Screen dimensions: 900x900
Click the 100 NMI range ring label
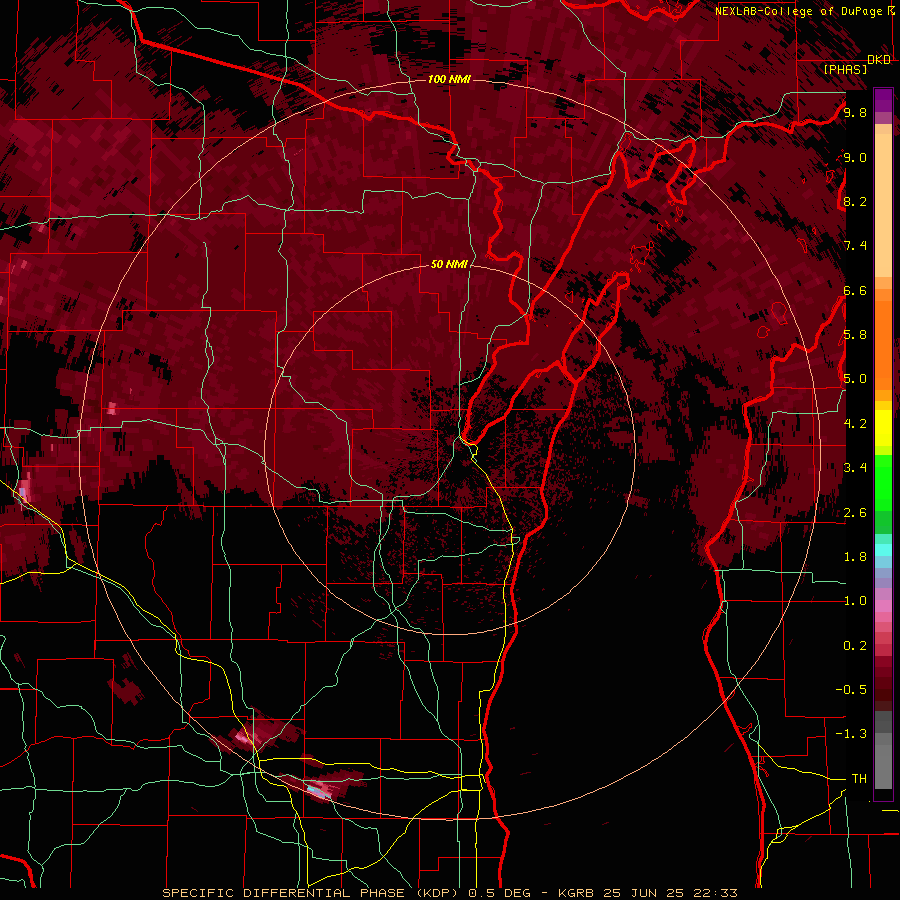(449, 79)
